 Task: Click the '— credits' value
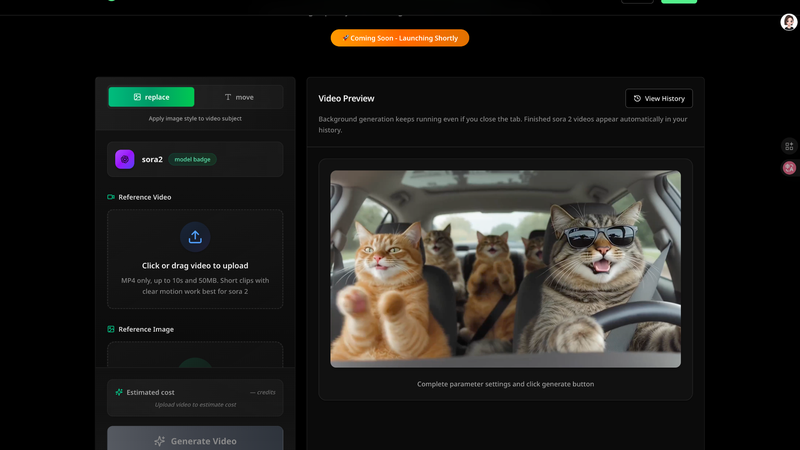pos(263,392)
